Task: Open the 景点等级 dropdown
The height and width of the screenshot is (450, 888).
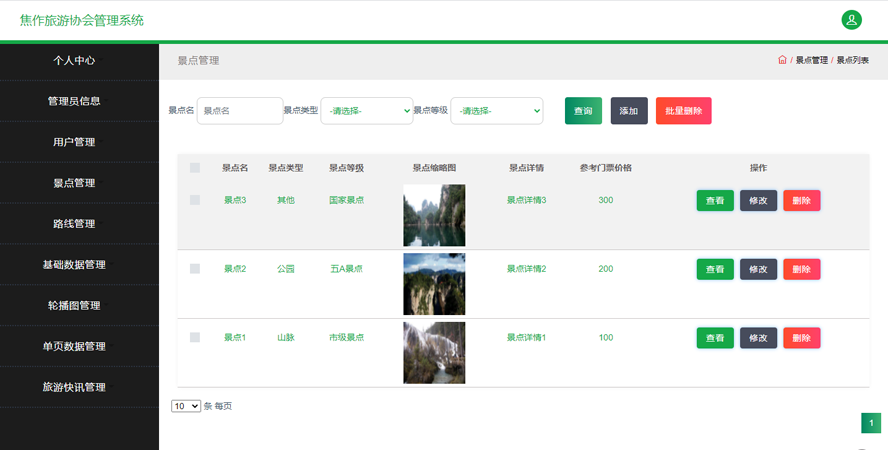Action: [497, 110]
